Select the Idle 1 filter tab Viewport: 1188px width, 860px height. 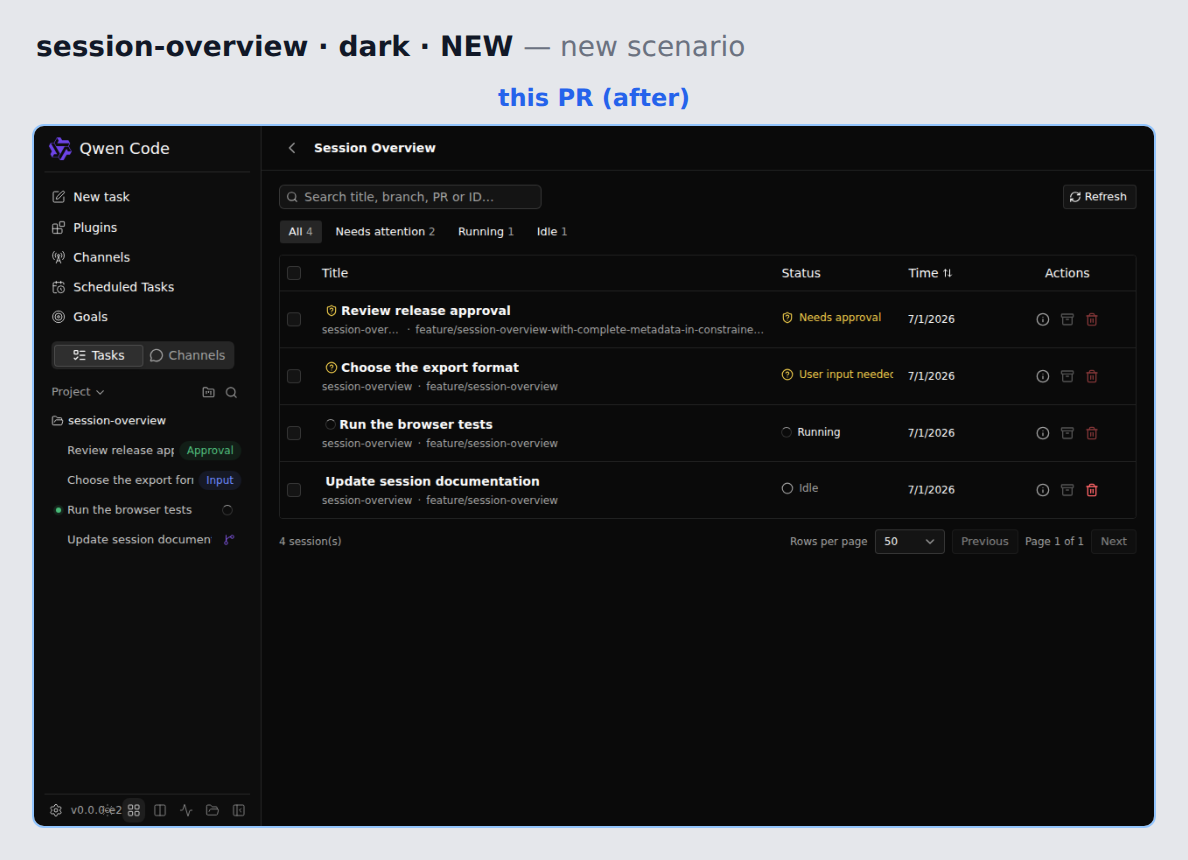tap(552, 232)
